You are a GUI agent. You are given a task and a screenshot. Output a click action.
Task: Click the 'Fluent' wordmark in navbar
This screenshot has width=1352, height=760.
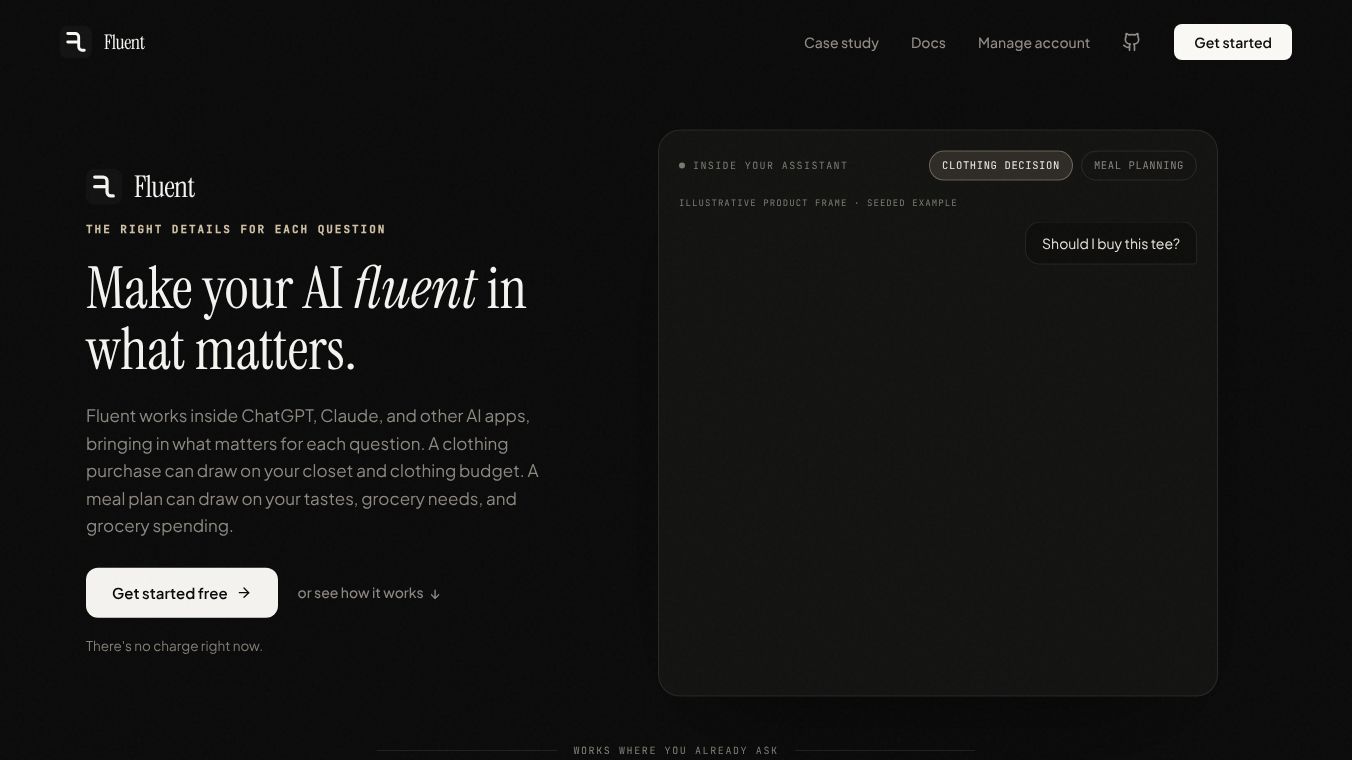click(x=125, y=42)
